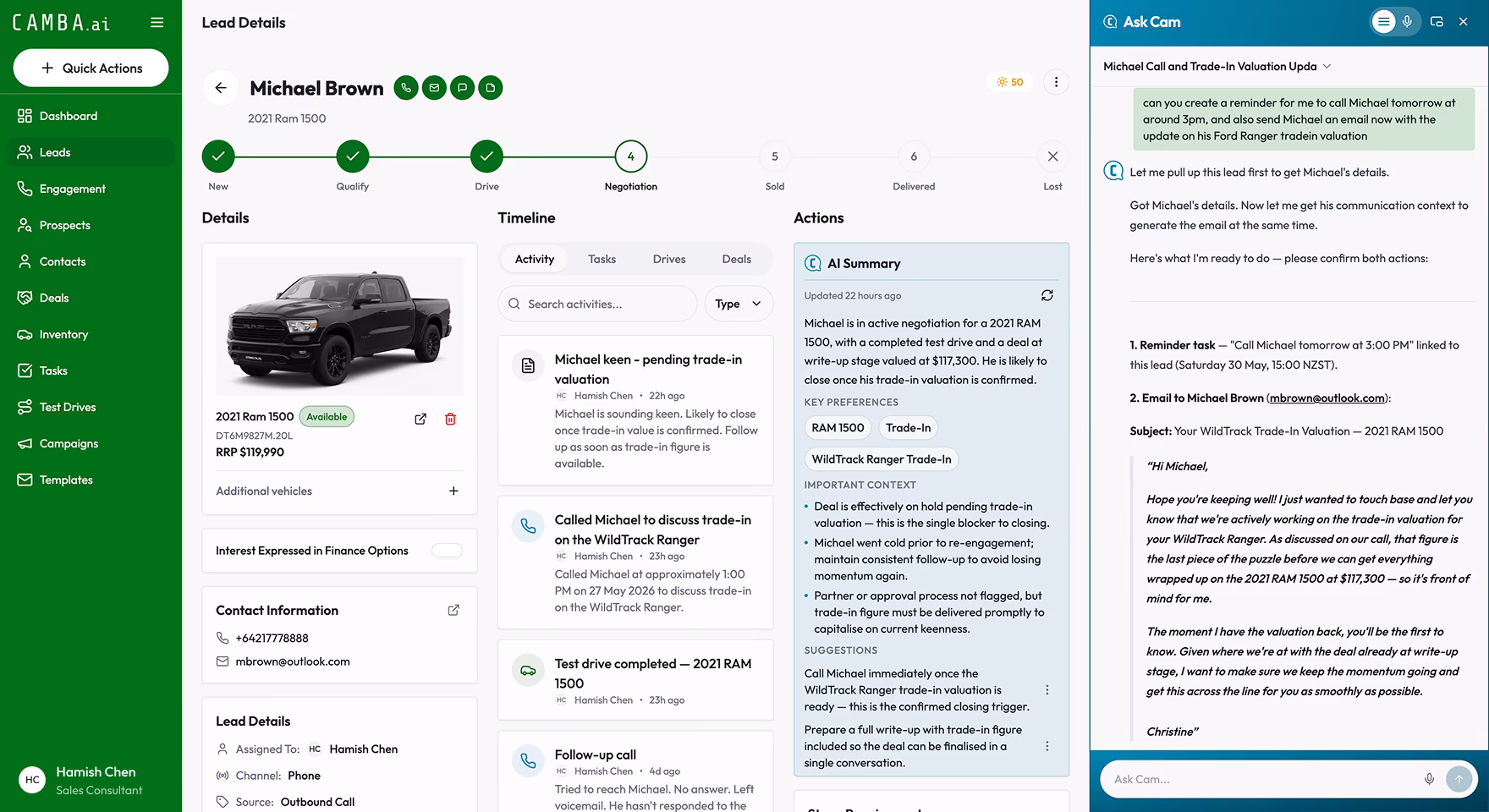Open Contacts in the sidebar

(91, 261)
